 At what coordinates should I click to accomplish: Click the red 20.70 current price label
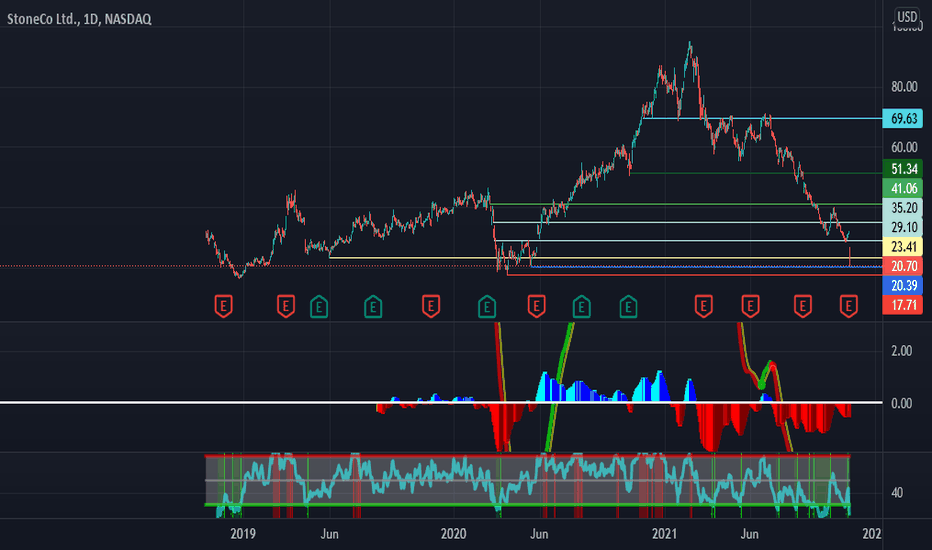click(903, 266)
